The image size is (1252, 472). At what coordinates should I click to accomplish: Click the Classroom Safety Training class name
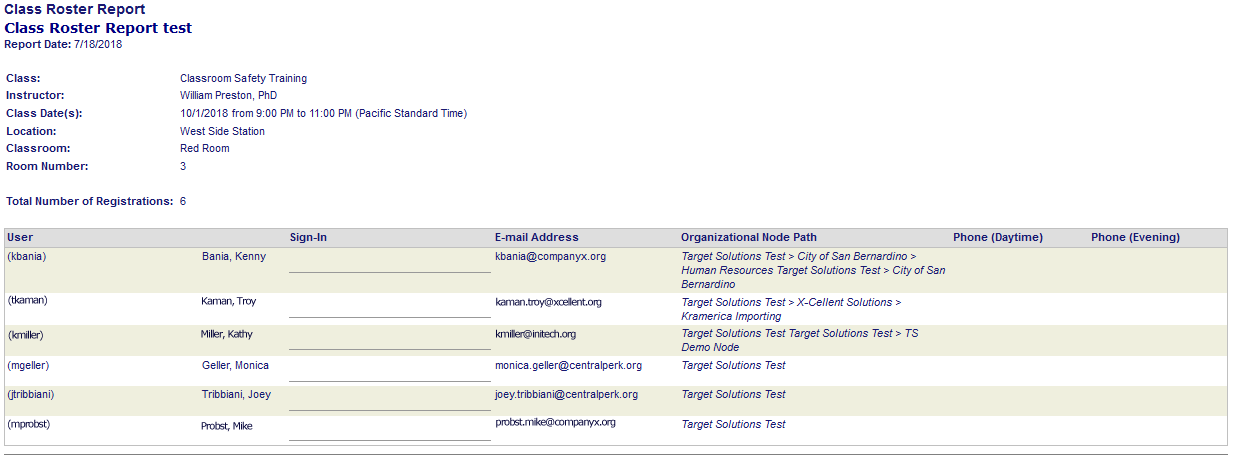(243, 78)
